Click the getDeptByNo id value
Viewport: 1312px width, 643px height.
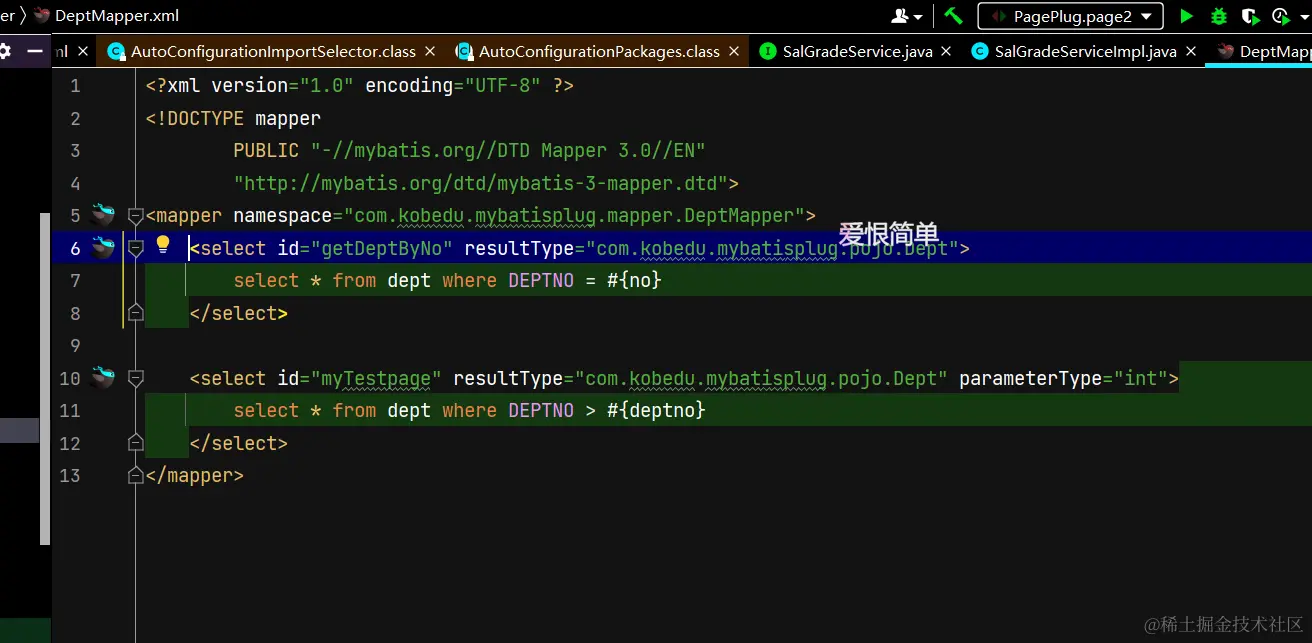click(x=387, y=248)
